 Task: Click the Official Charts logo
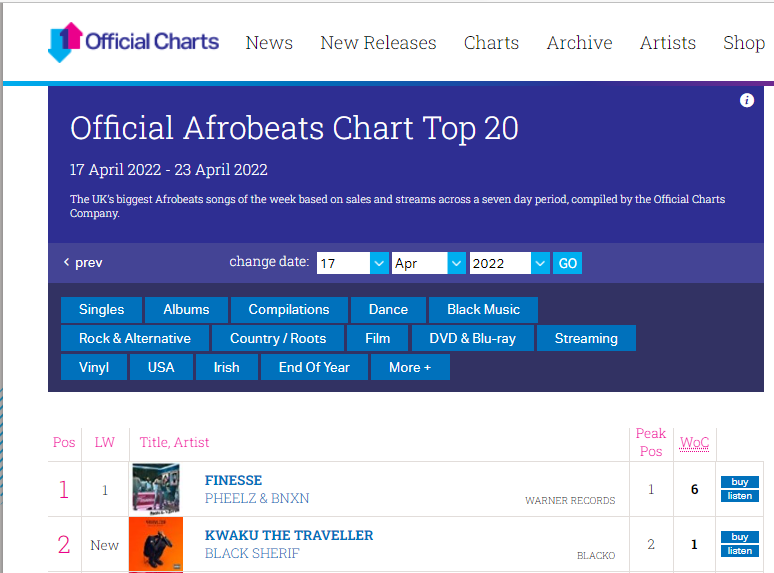(133, 42)
